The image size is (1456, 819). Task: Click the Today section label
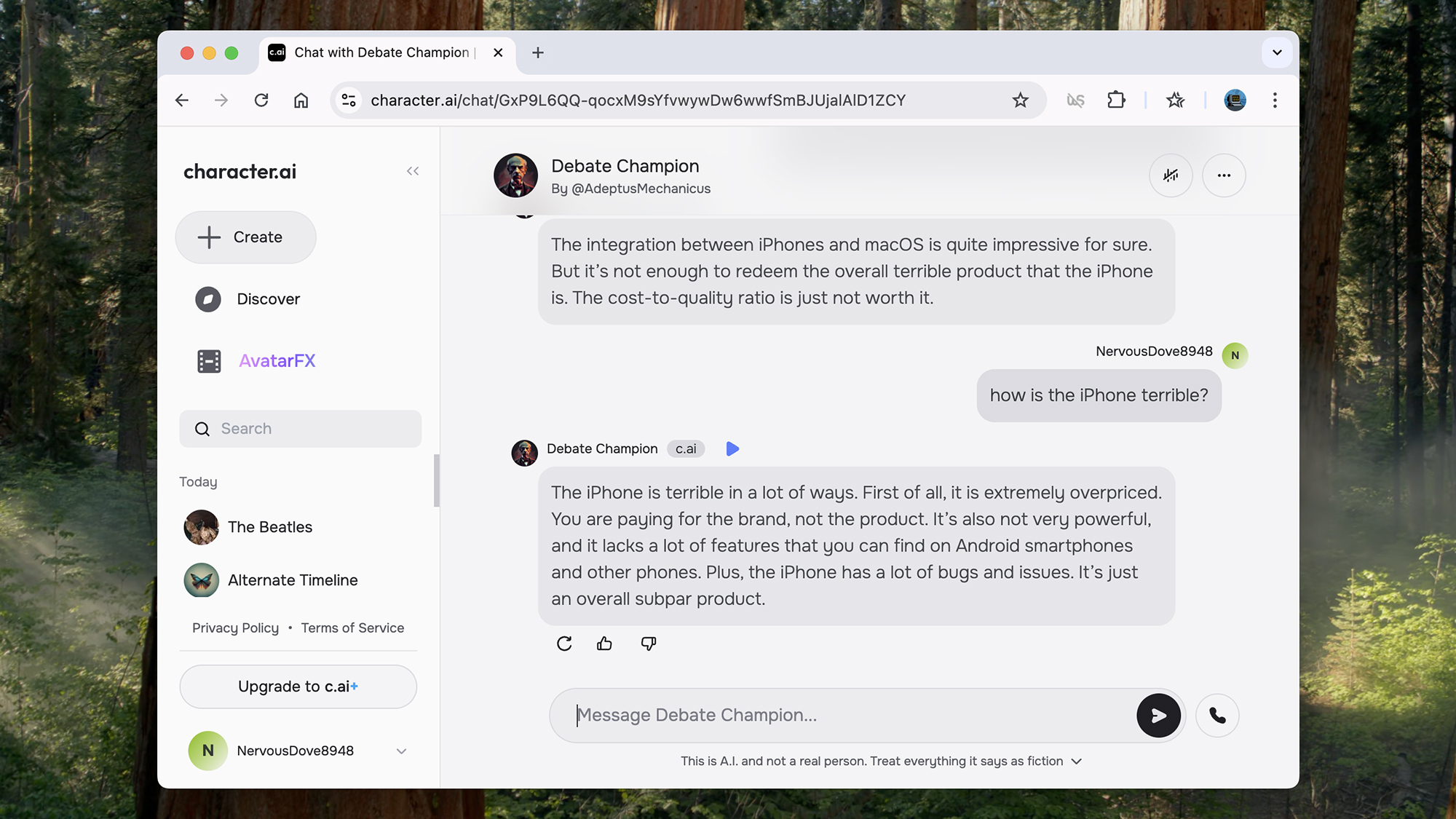click(x=198, y=482)
